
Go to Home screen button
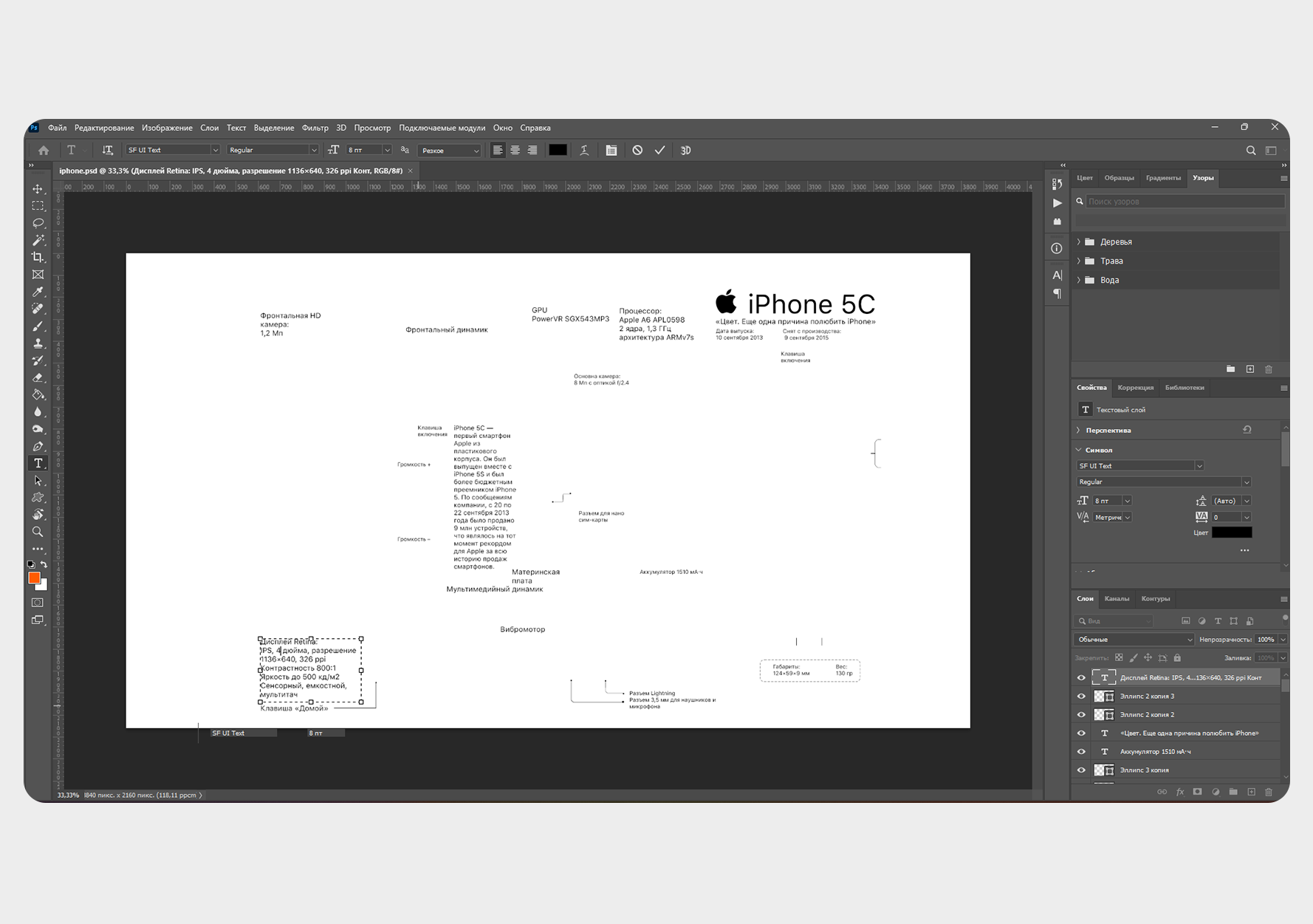[x=44, y=150]
